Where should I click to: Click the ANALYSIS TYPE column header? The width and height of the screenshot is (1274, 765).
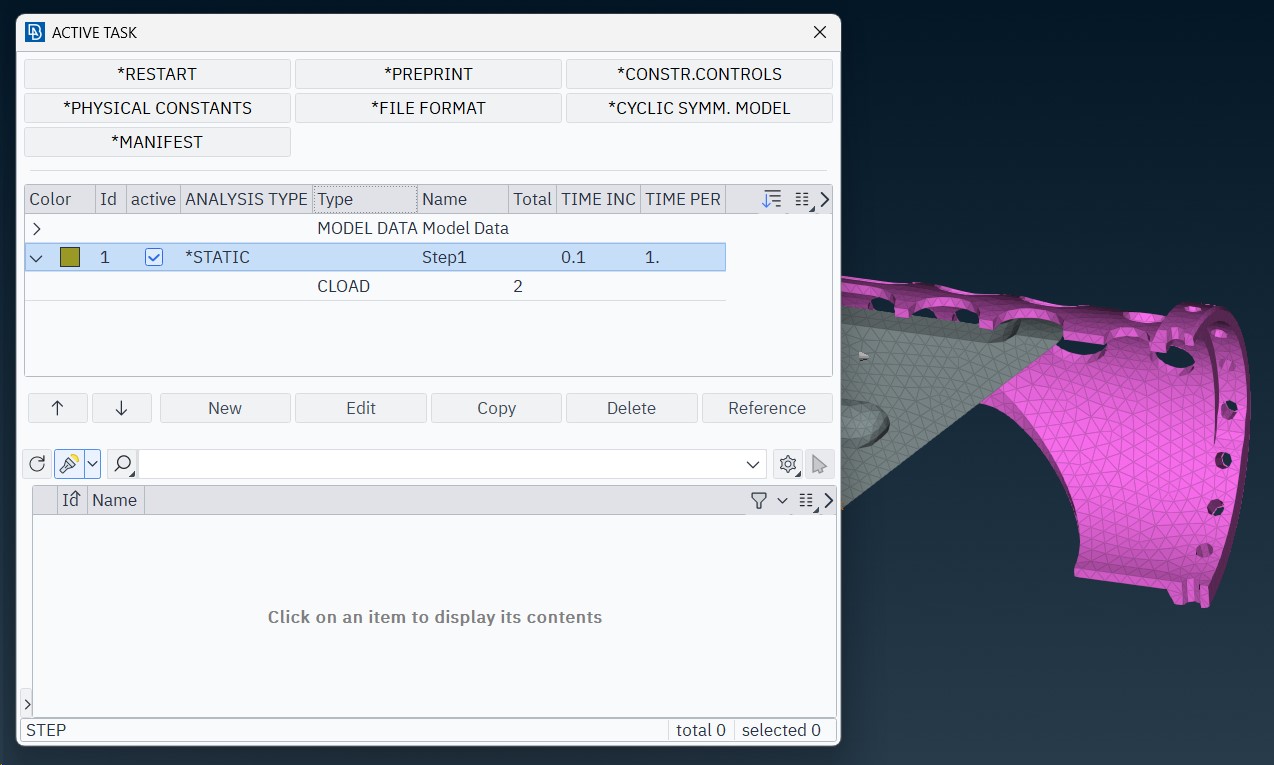click(246, 199)
